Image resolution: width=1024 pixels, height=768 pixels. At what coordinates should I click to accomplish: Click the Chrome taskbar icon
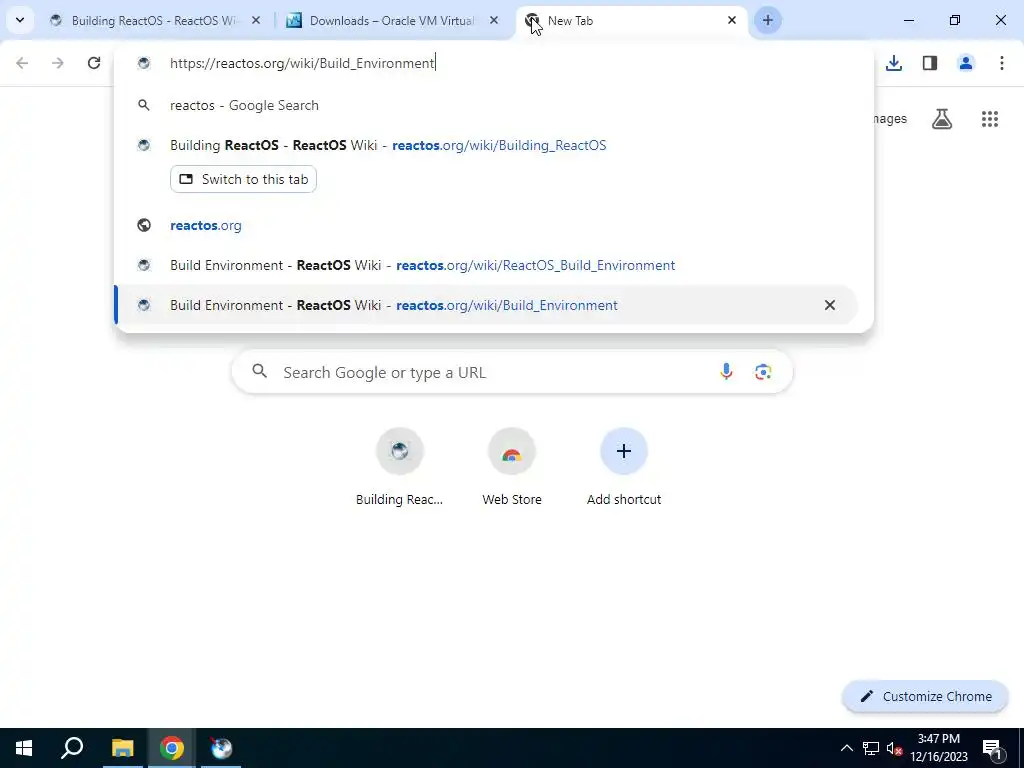(172, 748)
